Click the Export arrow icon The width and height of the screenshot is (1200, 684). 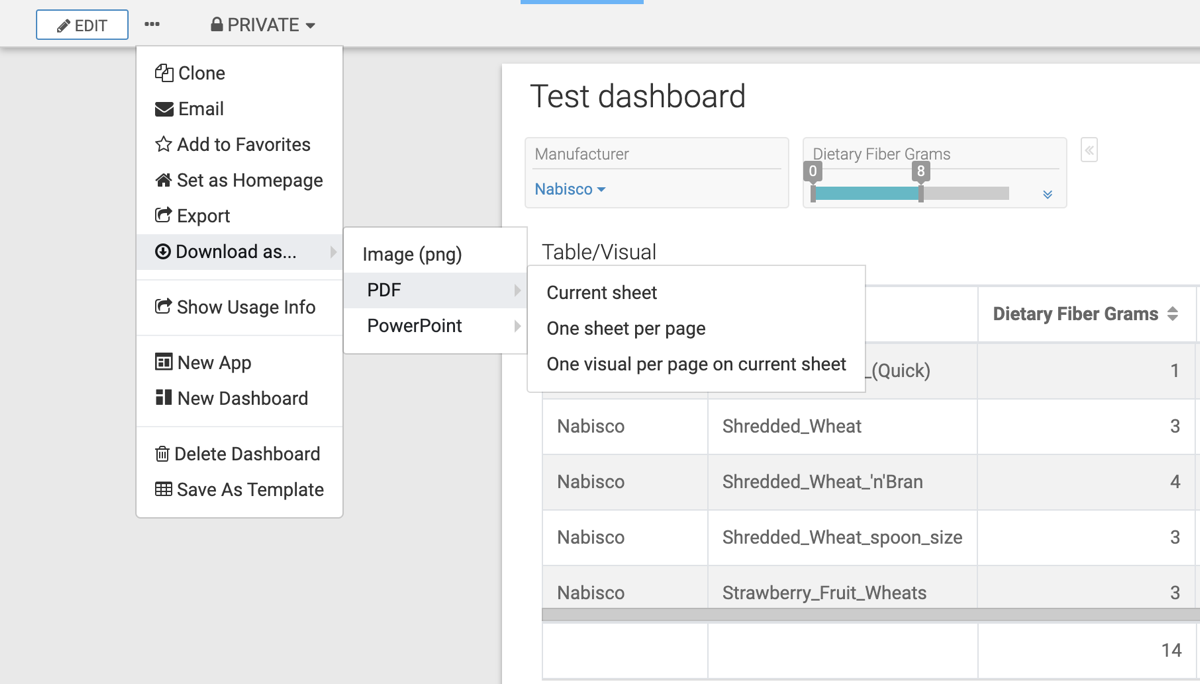[163, 216]
